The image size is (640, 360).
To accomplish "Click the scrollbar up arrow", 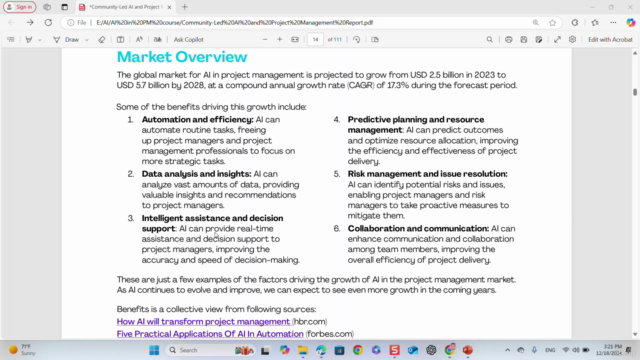I will pyautogui.click(x=635, y=53).
